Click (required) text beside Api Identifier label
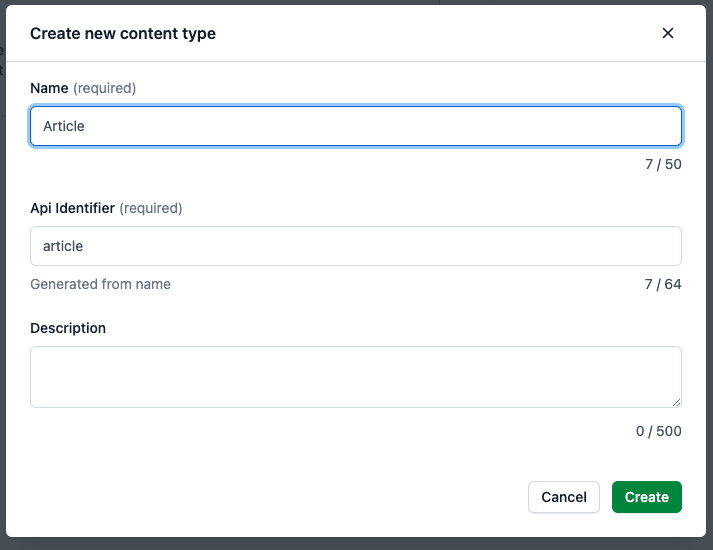Viewport: 713px width, 550px height. point(151,208)
